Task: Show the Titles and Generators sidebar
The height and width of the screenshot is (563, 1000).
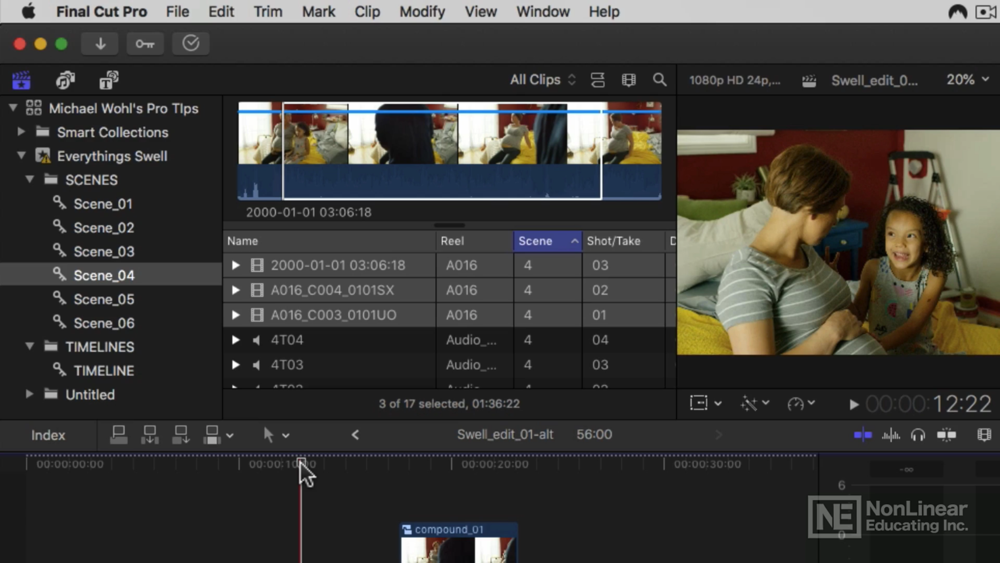Action: pyautogui.click(x=108, y=80)
